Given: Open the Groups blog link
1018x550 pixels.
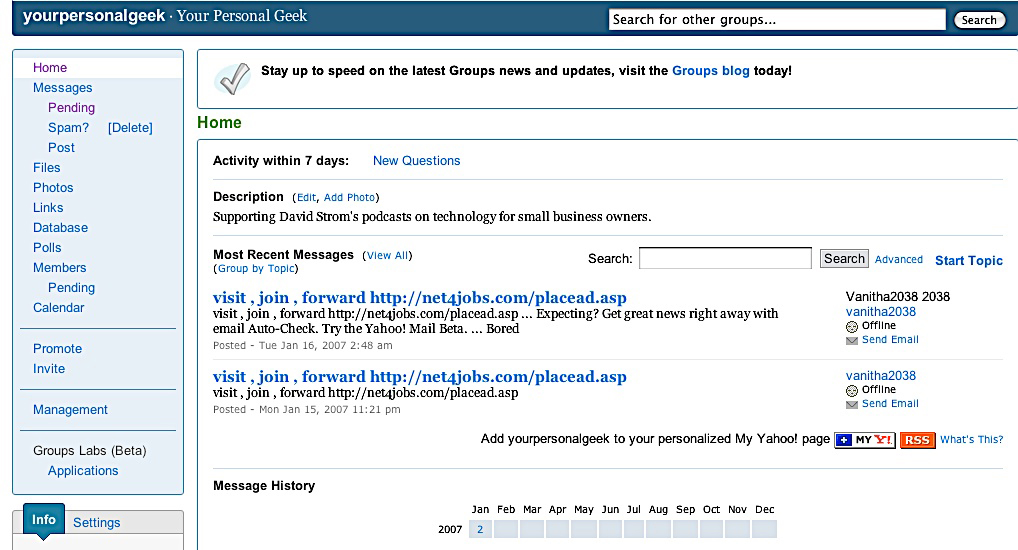Looking at the screenshot, I should [710, 71].
